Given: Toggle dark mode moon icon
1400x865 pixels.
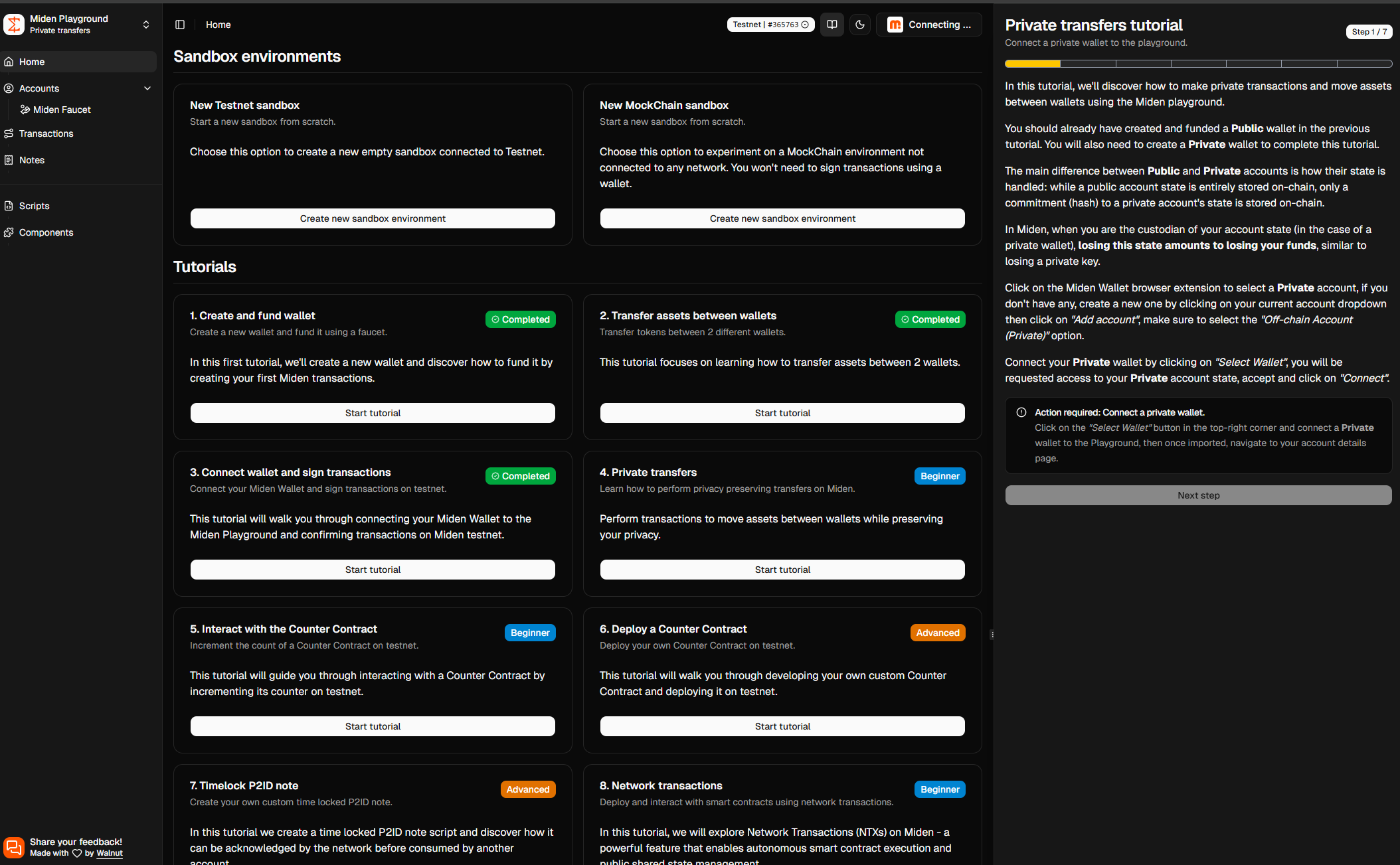Looking at the screenshot, I should coord(860,25).
